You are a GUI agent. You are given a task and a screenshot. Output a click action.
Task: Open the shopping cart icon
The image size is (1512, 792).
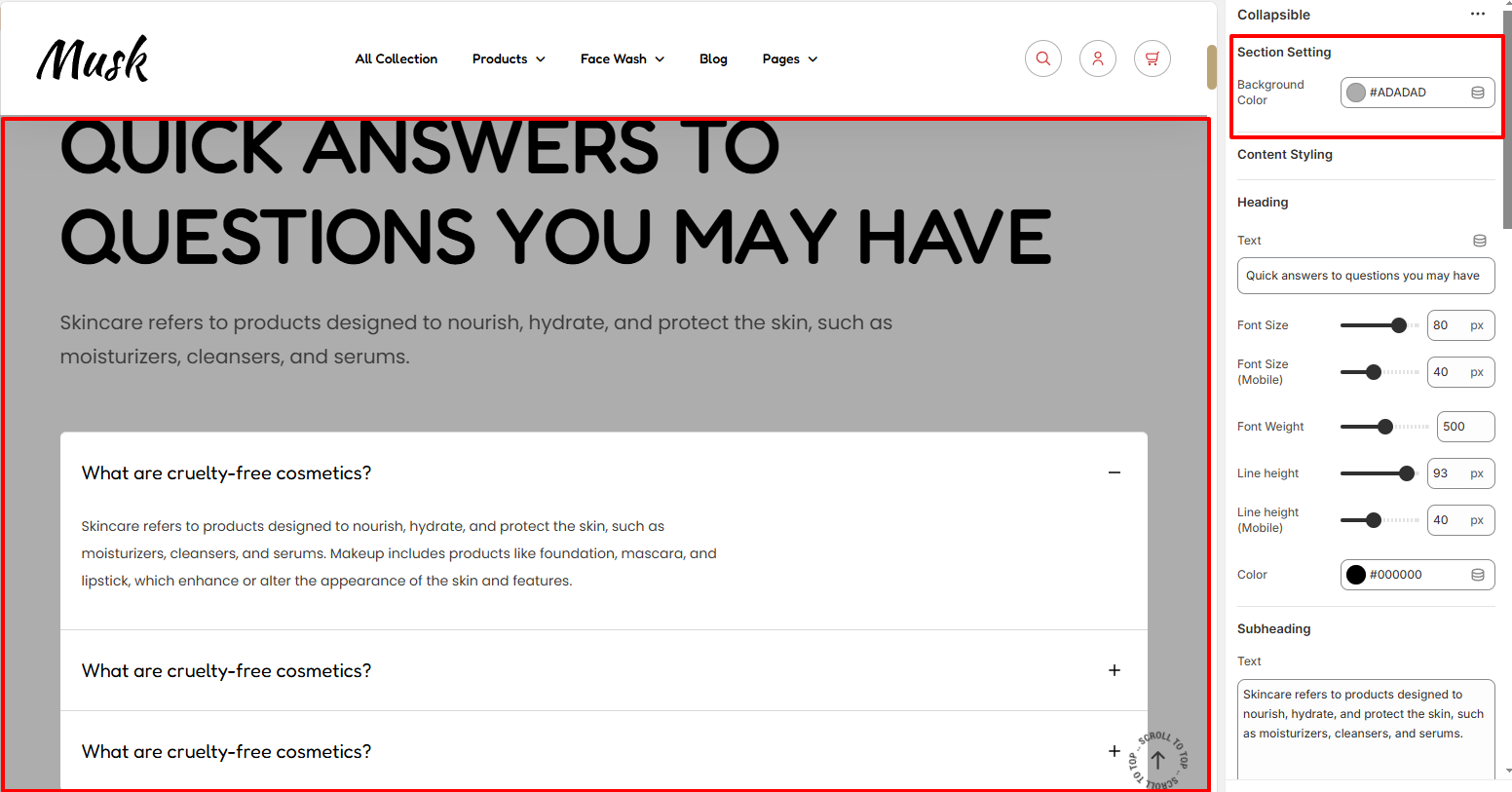click(1152, 58)
